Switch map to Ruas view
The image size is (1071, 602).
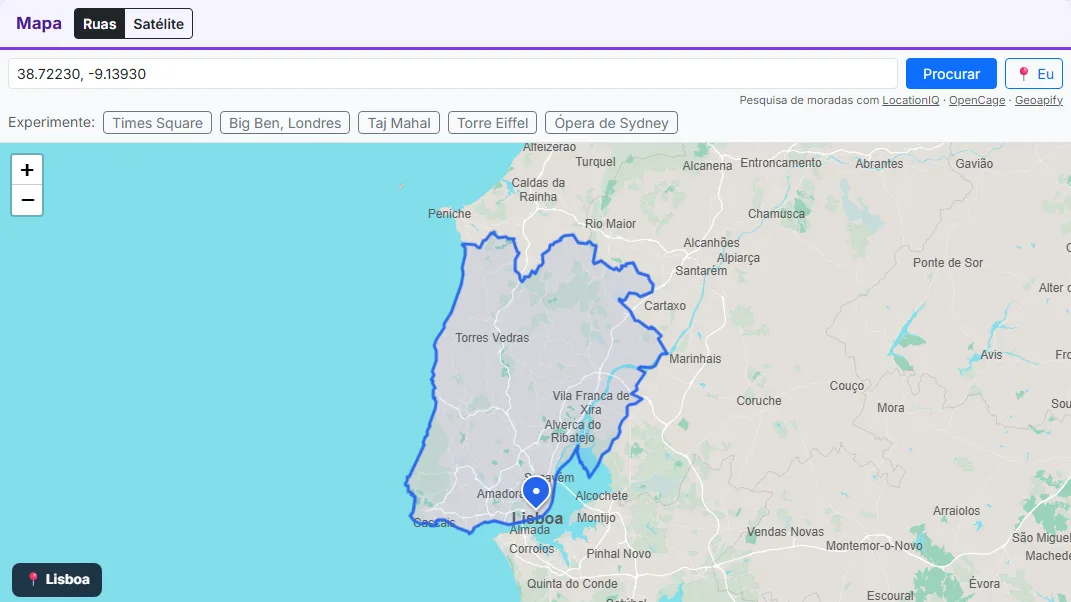[100, 24]
